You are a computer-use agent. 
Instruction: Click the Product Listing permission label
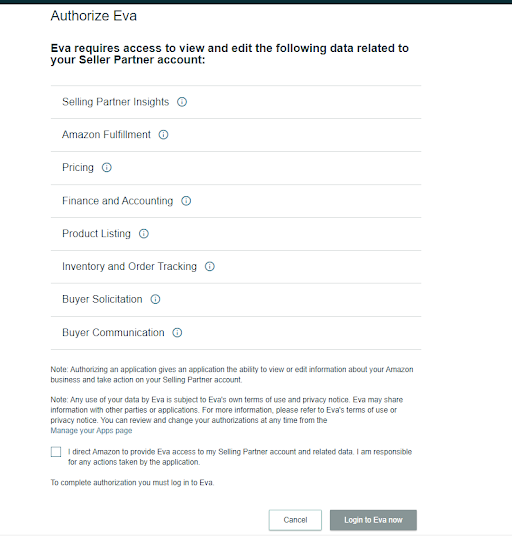[96, 234]
